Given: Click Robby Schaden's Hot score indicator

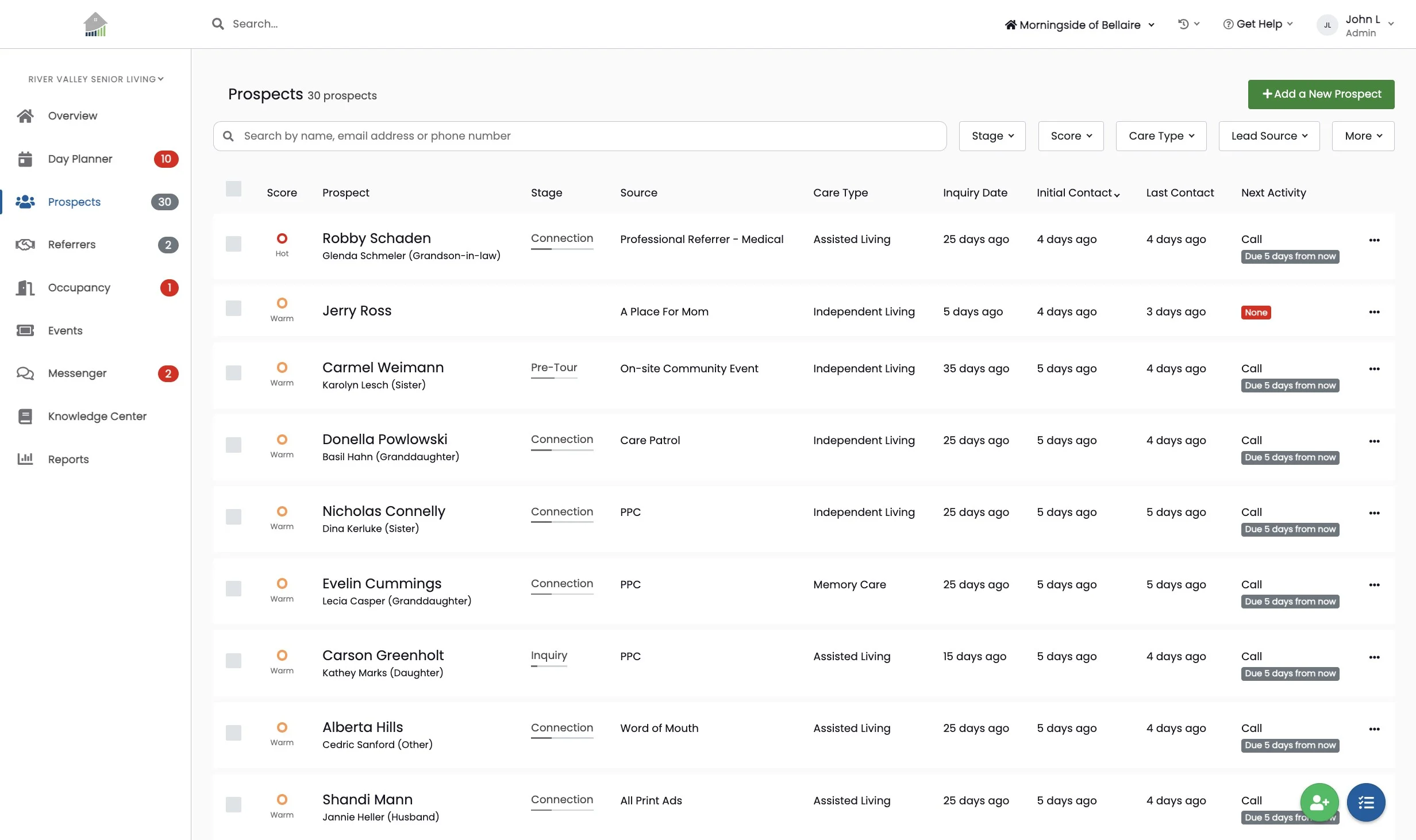Looking at the screenshot, I should (282, 244).
